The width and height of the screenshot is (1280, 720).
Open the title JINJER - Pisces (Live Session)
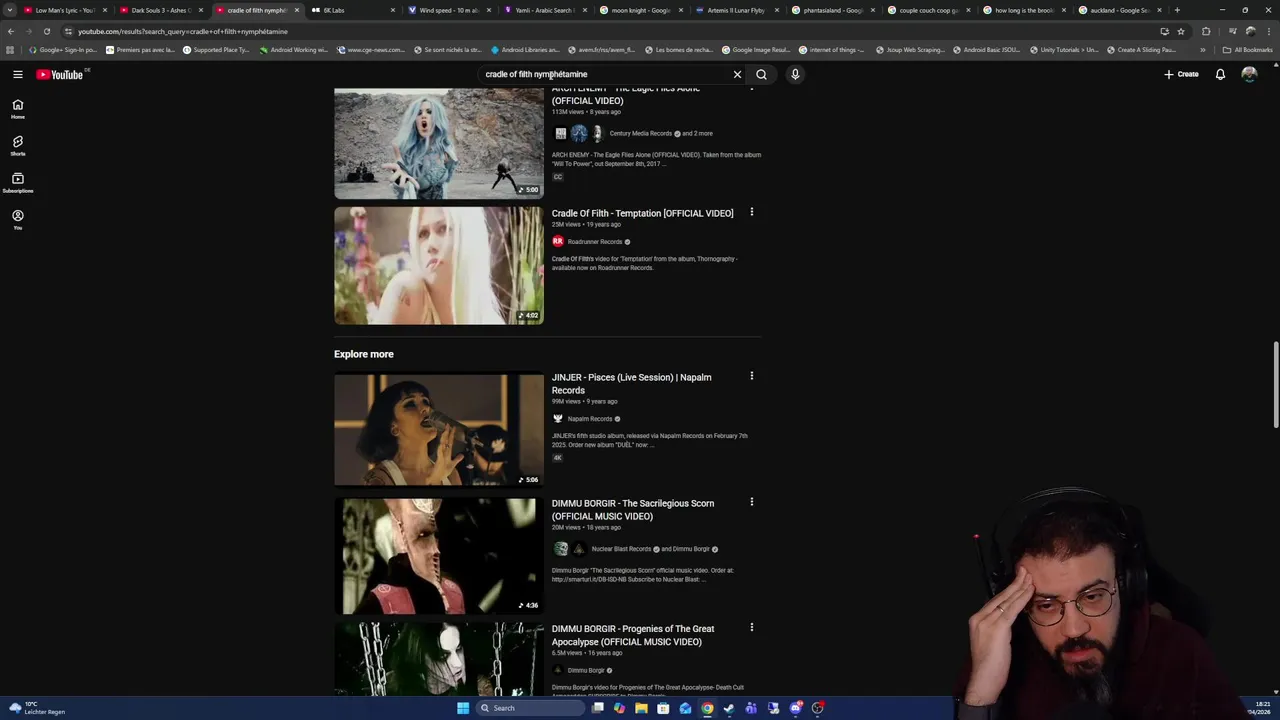coord(631,384)
